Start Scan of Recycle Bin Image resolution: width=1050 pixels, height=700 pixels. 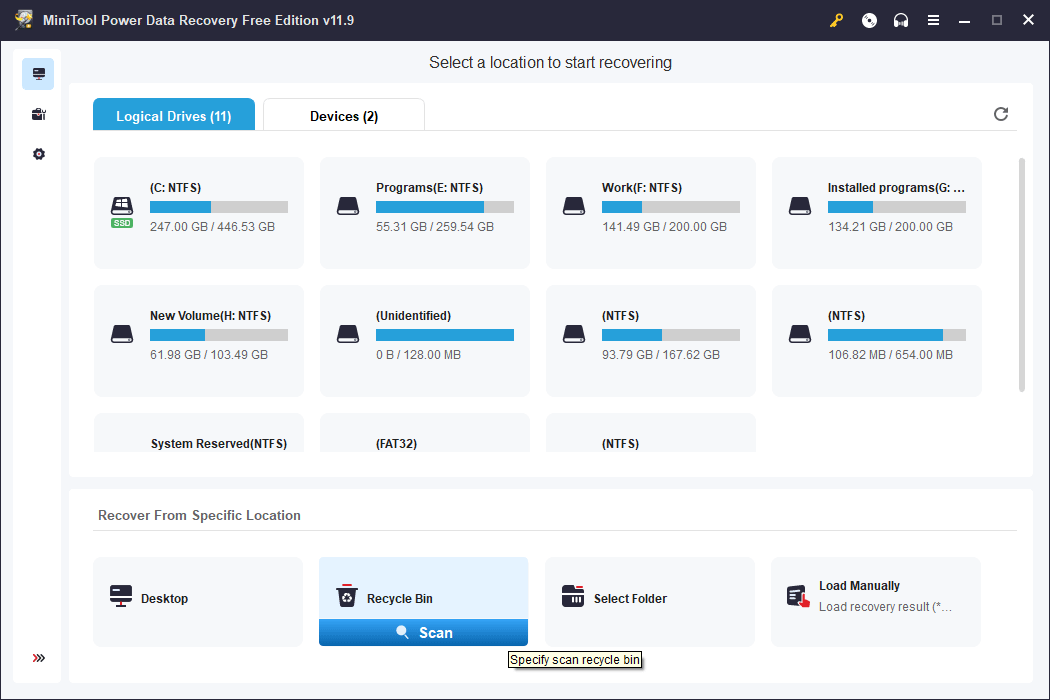click(x=423, y=632)
